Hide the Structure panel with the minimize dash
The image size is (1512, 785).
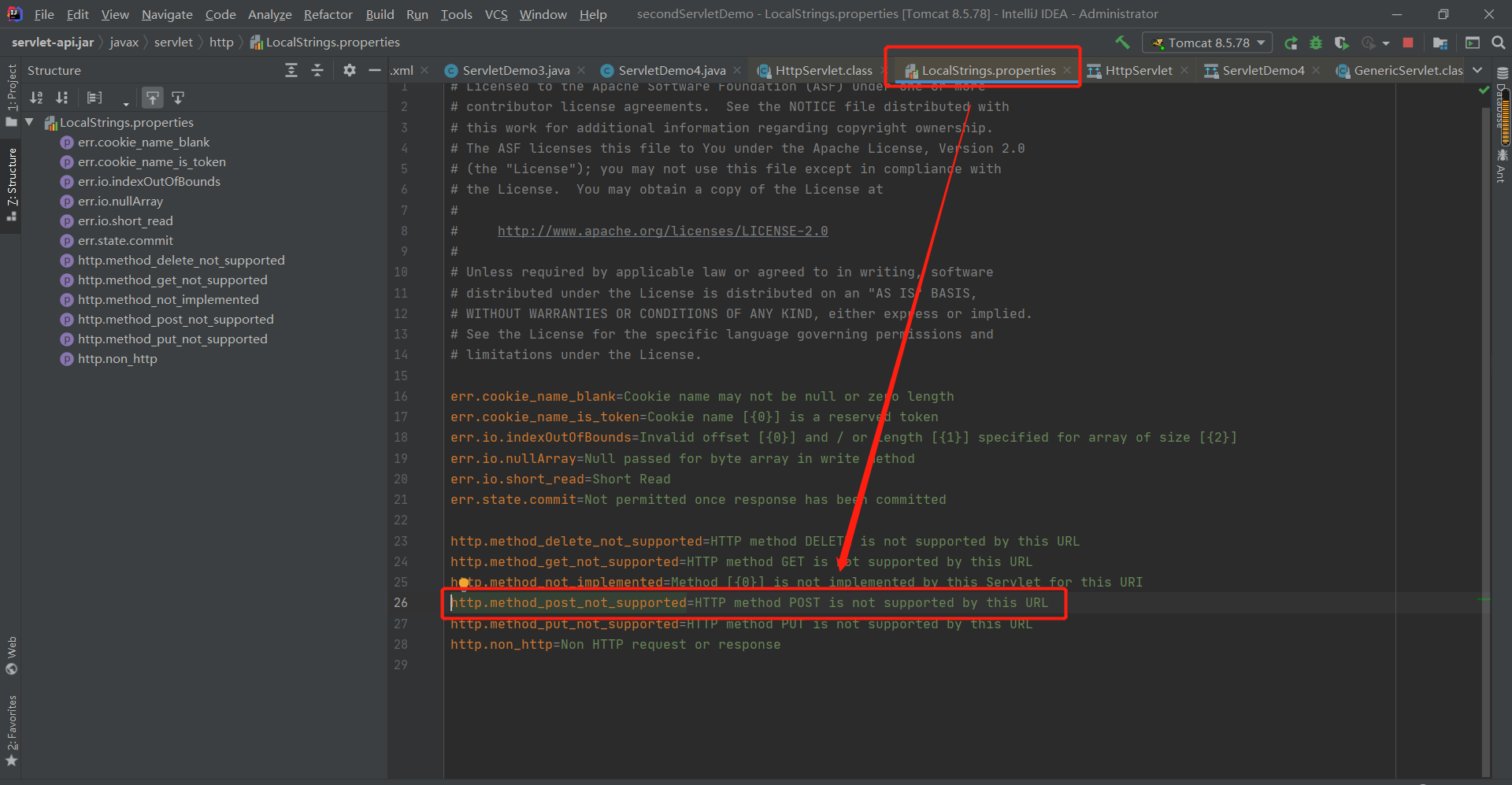click(375, 70)
